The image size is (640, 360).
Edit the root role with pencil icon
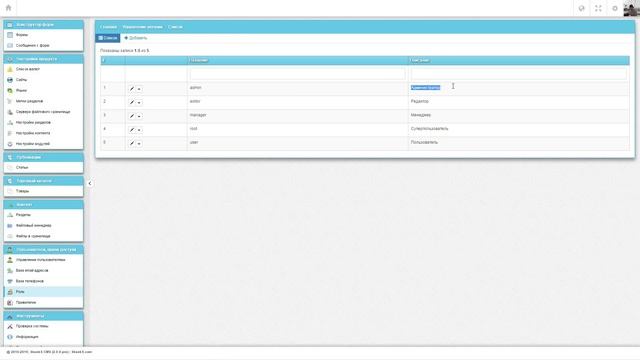(x=131, y=130)
